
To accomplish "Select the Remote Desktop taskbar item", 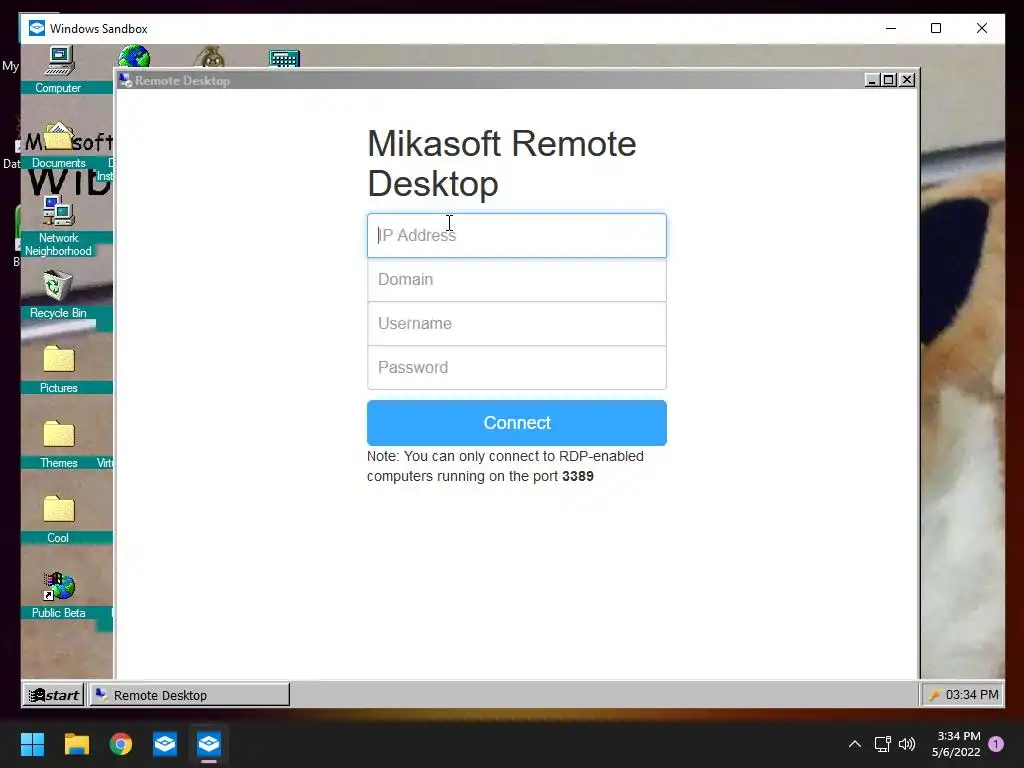I will (x=189, y=695).
